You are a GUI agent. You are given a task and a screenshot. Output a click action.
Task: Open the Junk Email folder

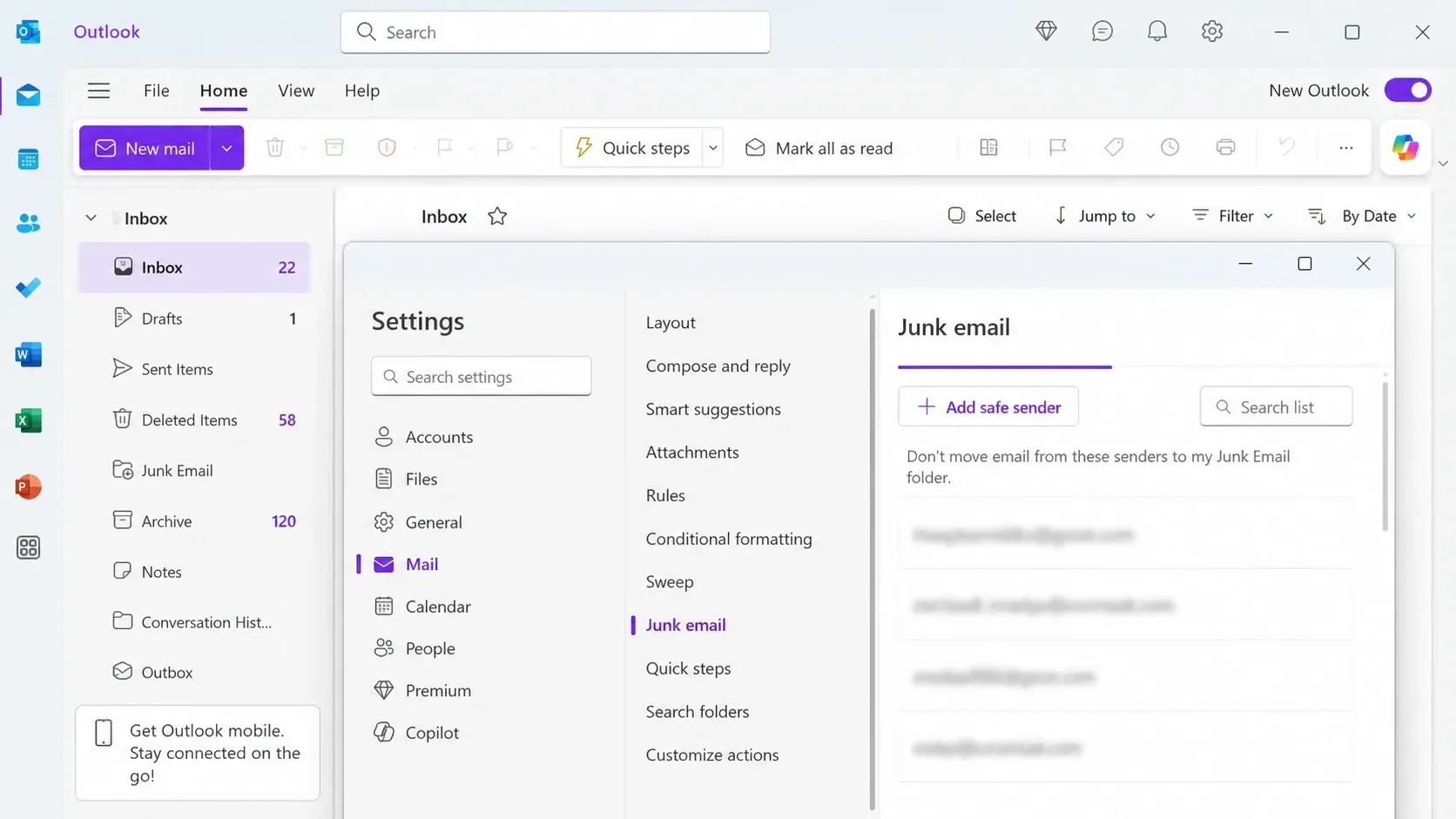click(x=194, y=470)
